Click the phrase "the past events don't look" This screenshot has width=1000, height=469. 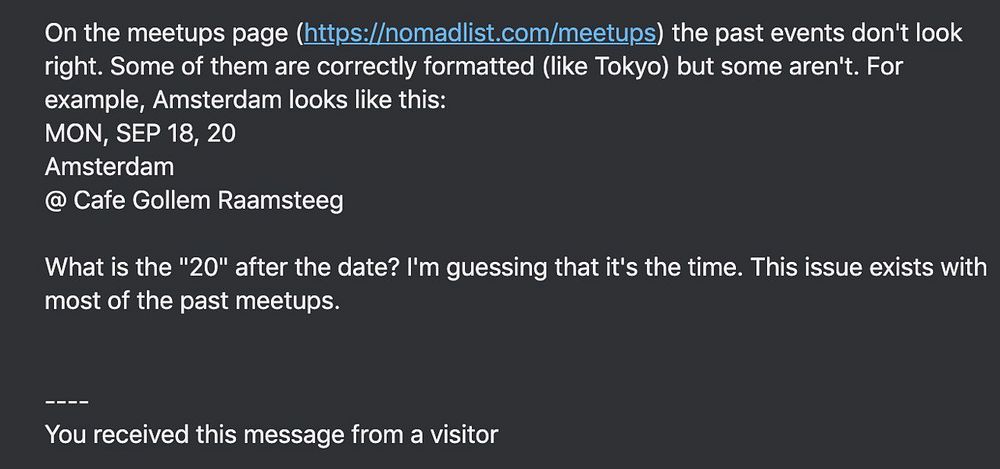817,33
